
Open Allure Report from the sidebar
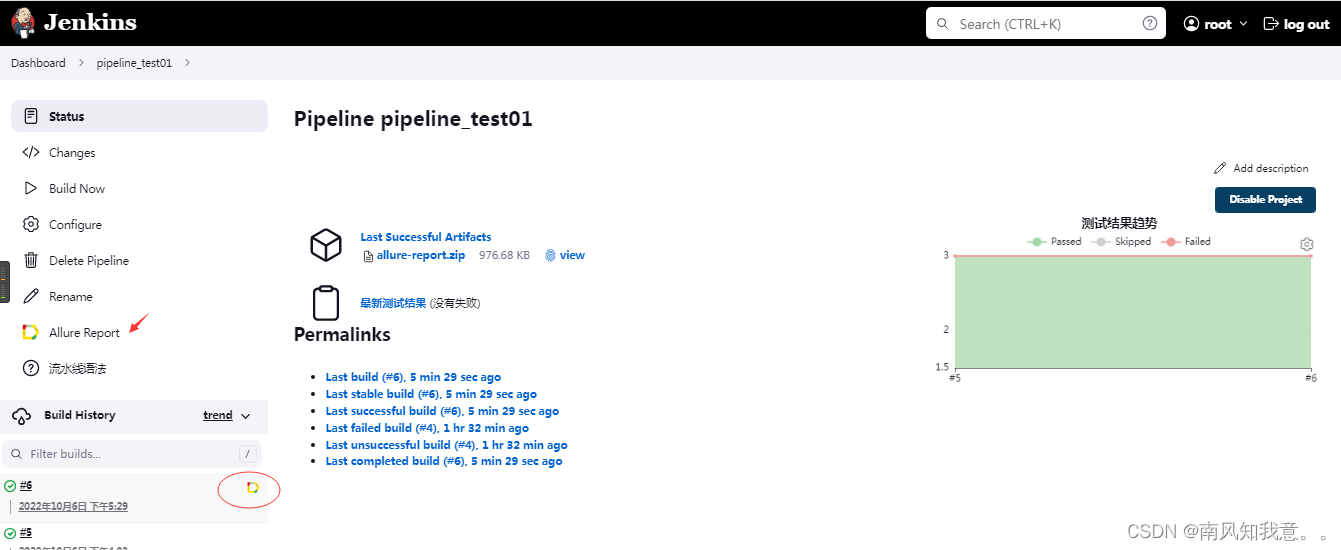click(139, 332)
